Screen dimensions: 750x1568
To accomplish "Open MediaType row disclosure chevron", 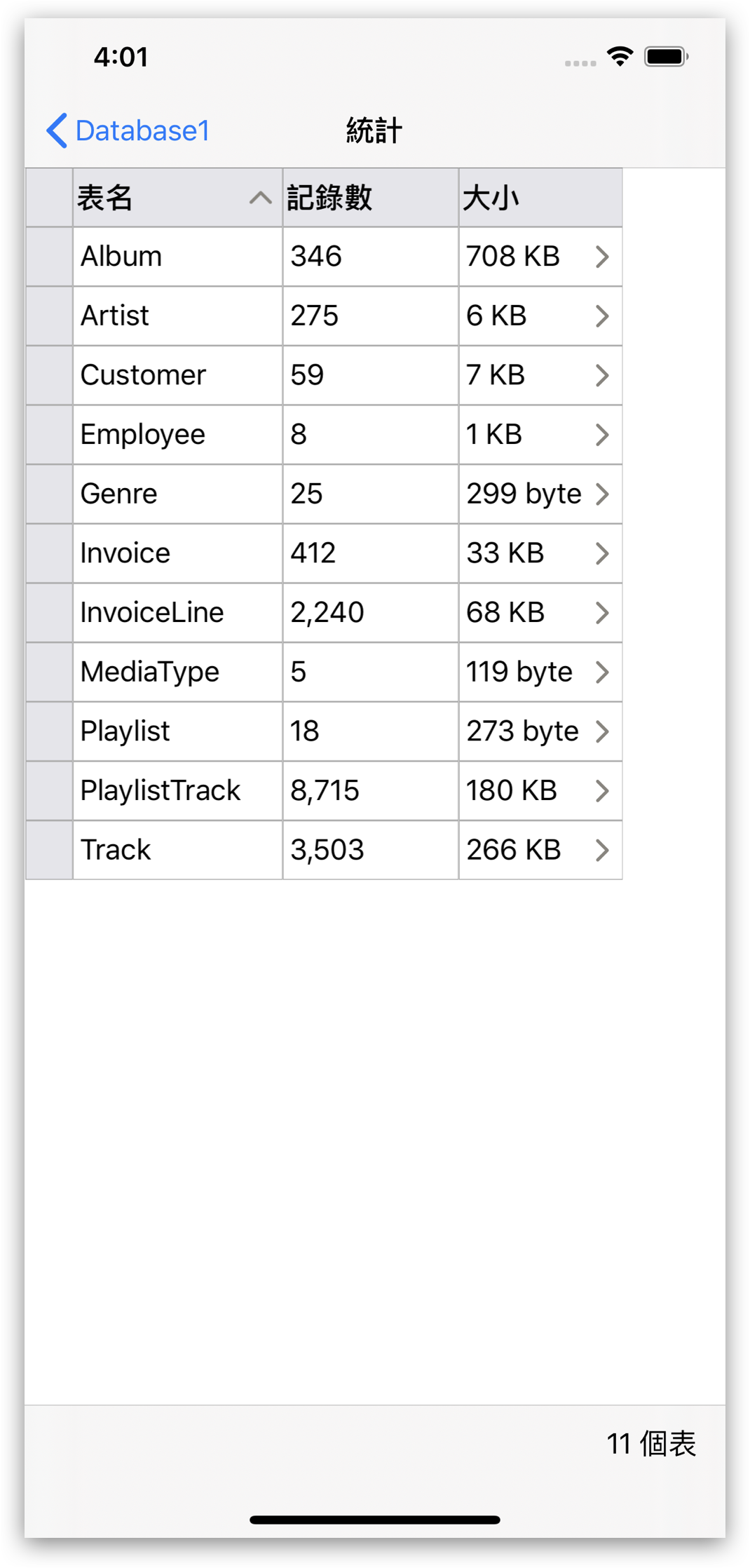I will coord(602,673).
